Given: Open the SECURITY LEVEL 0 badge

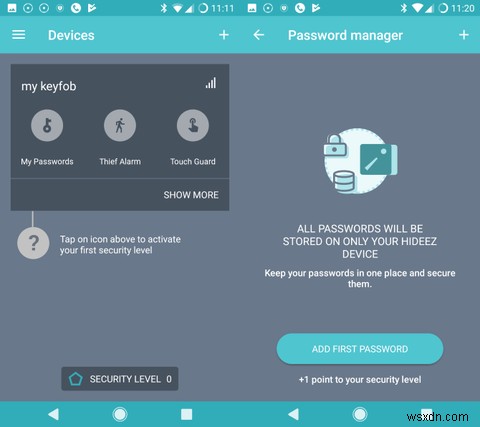Looking at the screenshot, I should [x=120, y=379].
